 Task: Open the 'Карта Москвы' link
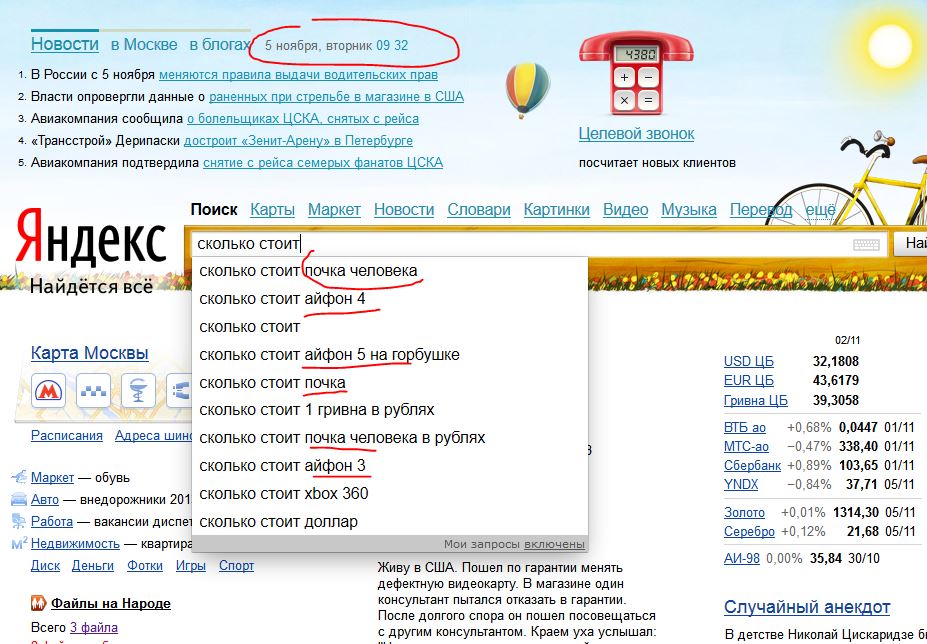[x=89, y=353]
